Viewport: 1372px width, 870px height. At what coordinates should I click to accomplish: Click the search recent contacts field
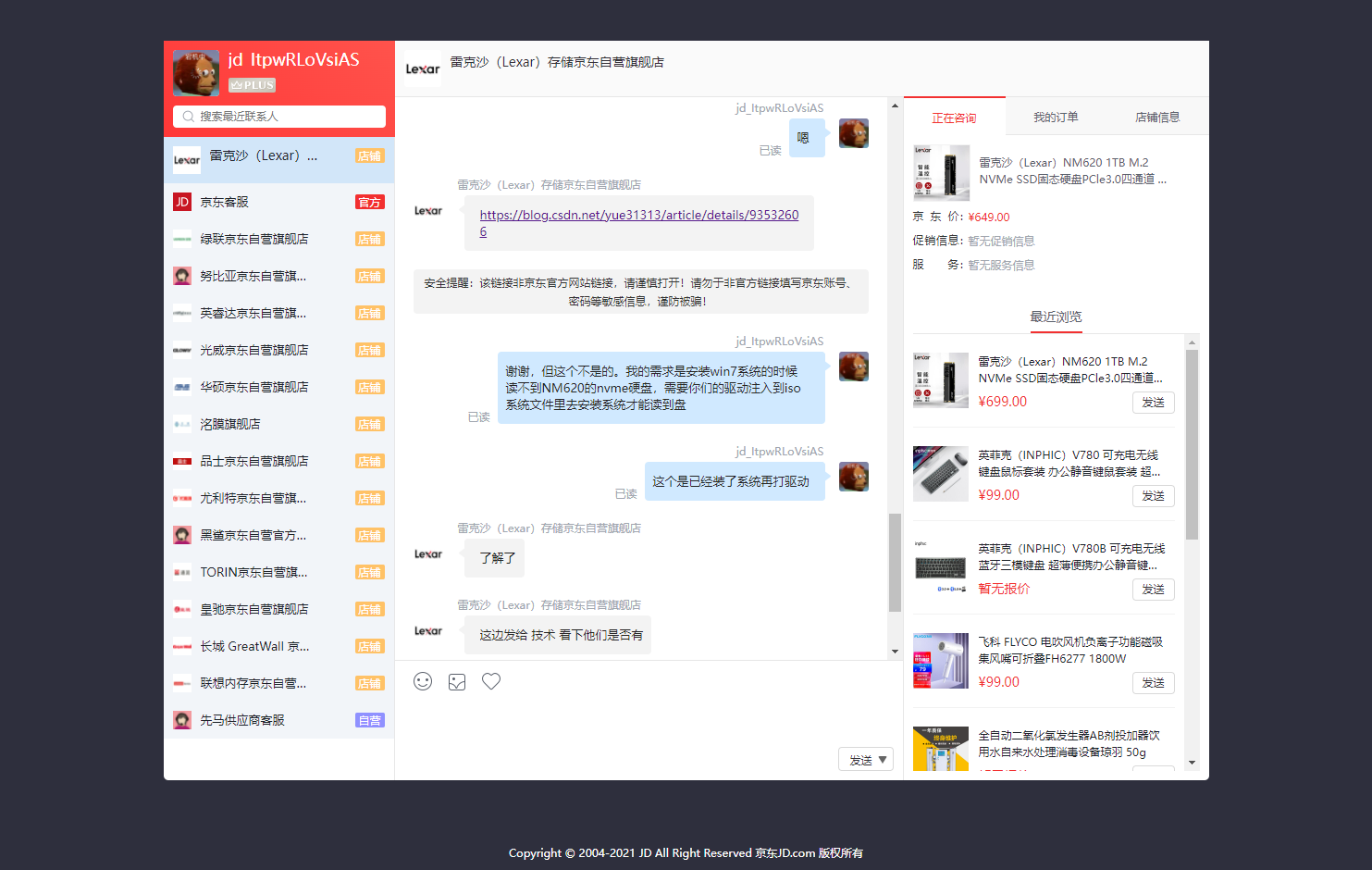click(279, 117)
